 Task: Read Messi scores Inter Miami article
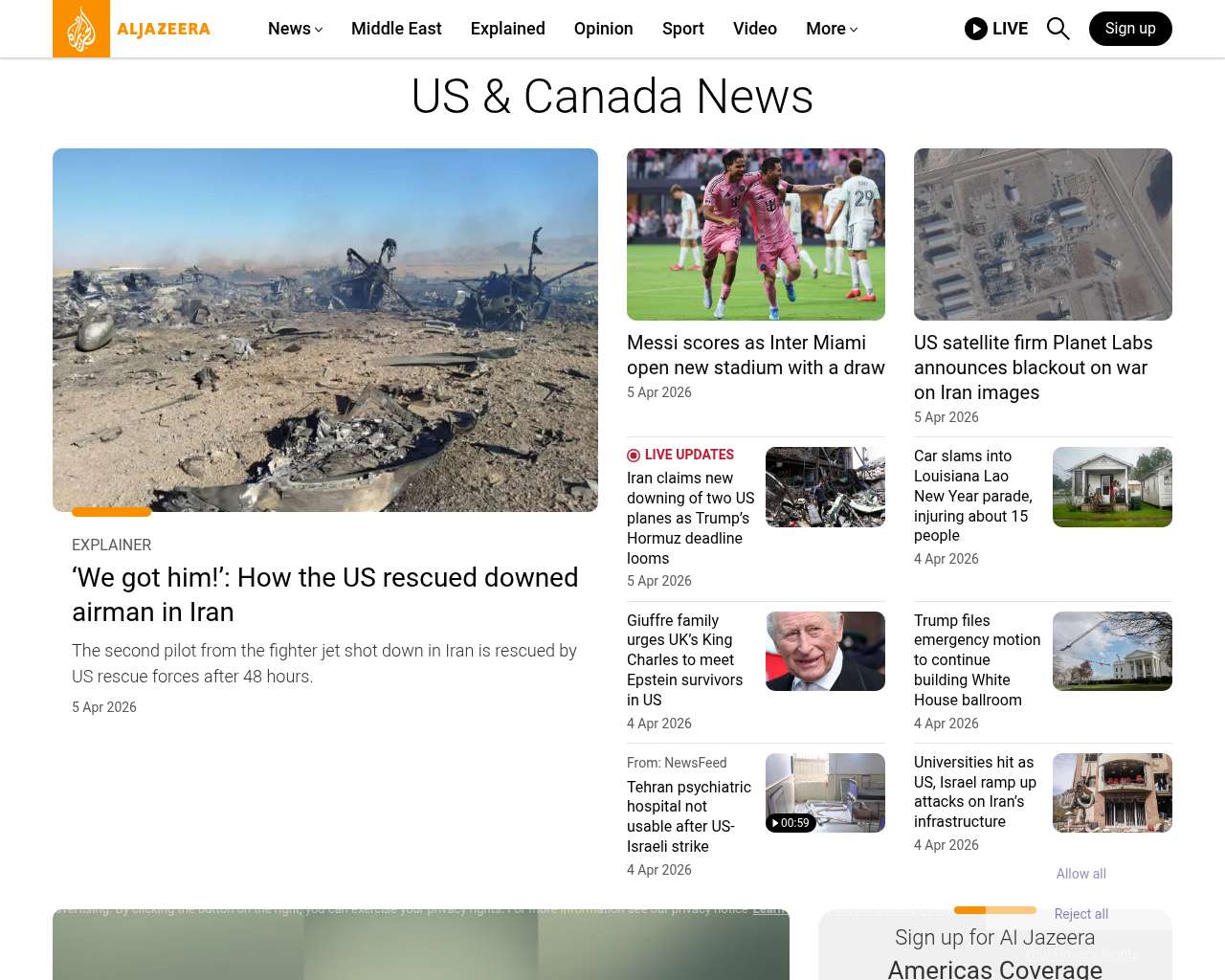(x=756, y=355)
